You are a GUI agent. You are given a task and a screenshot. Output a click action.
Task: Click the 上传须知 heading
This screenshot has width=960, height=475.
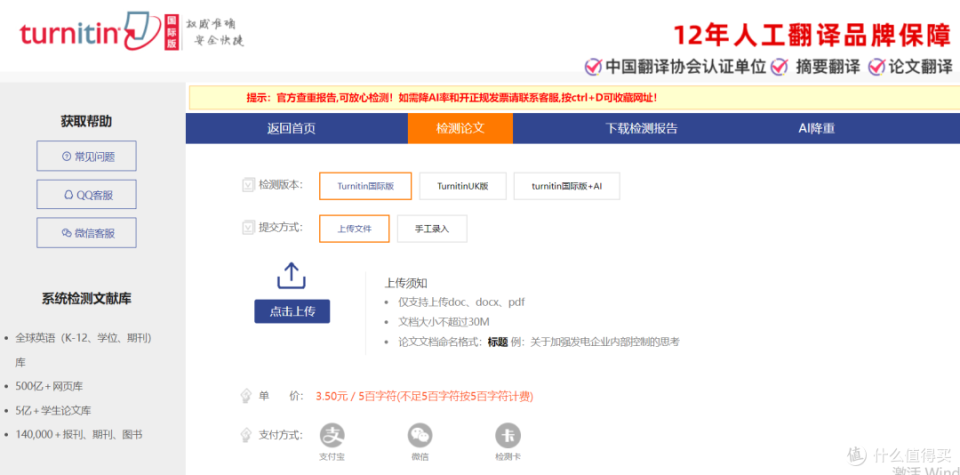pos(406,283)
